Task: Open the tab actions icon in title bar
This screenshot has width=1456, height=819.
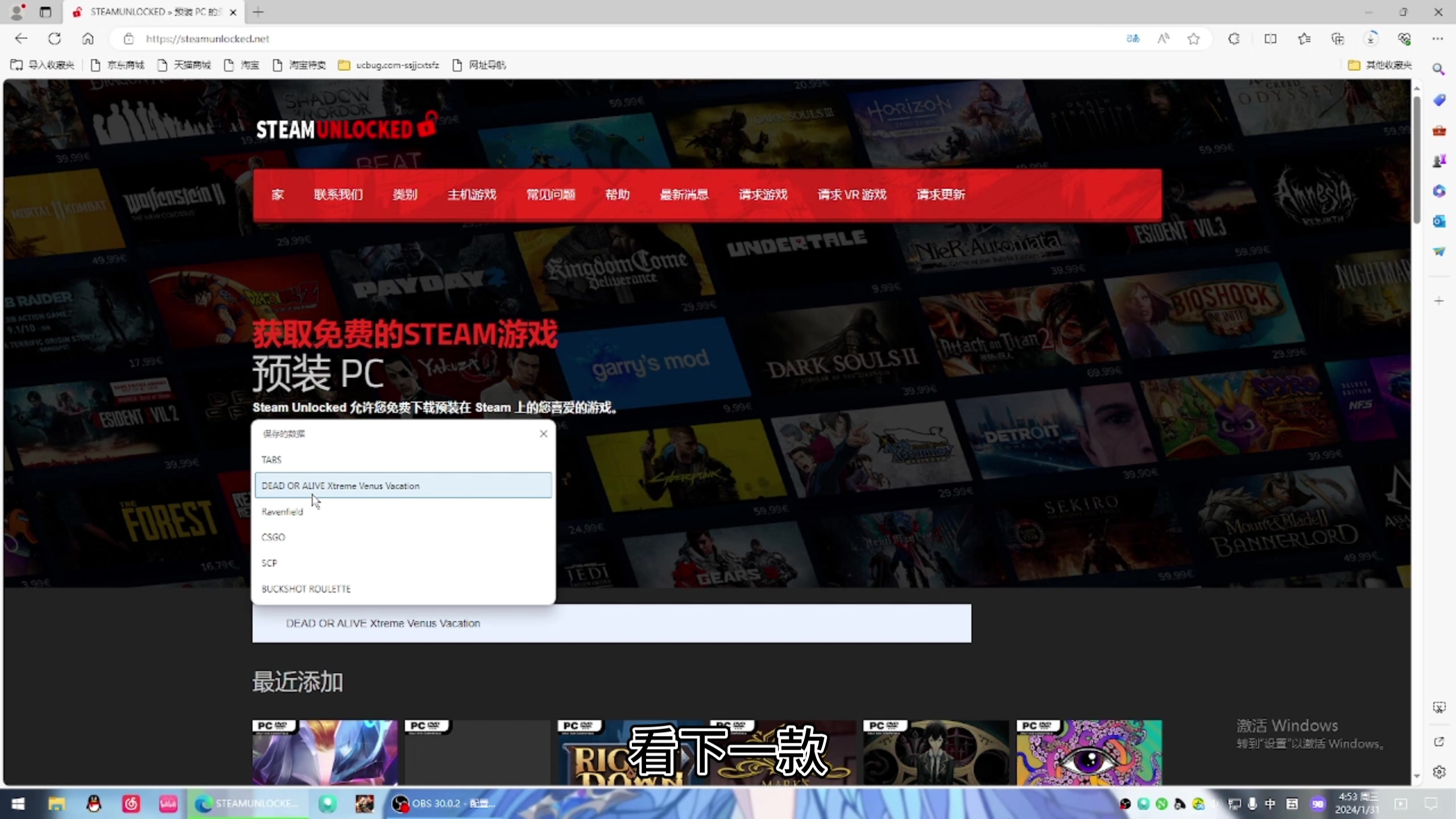Action: pos(45,11)
